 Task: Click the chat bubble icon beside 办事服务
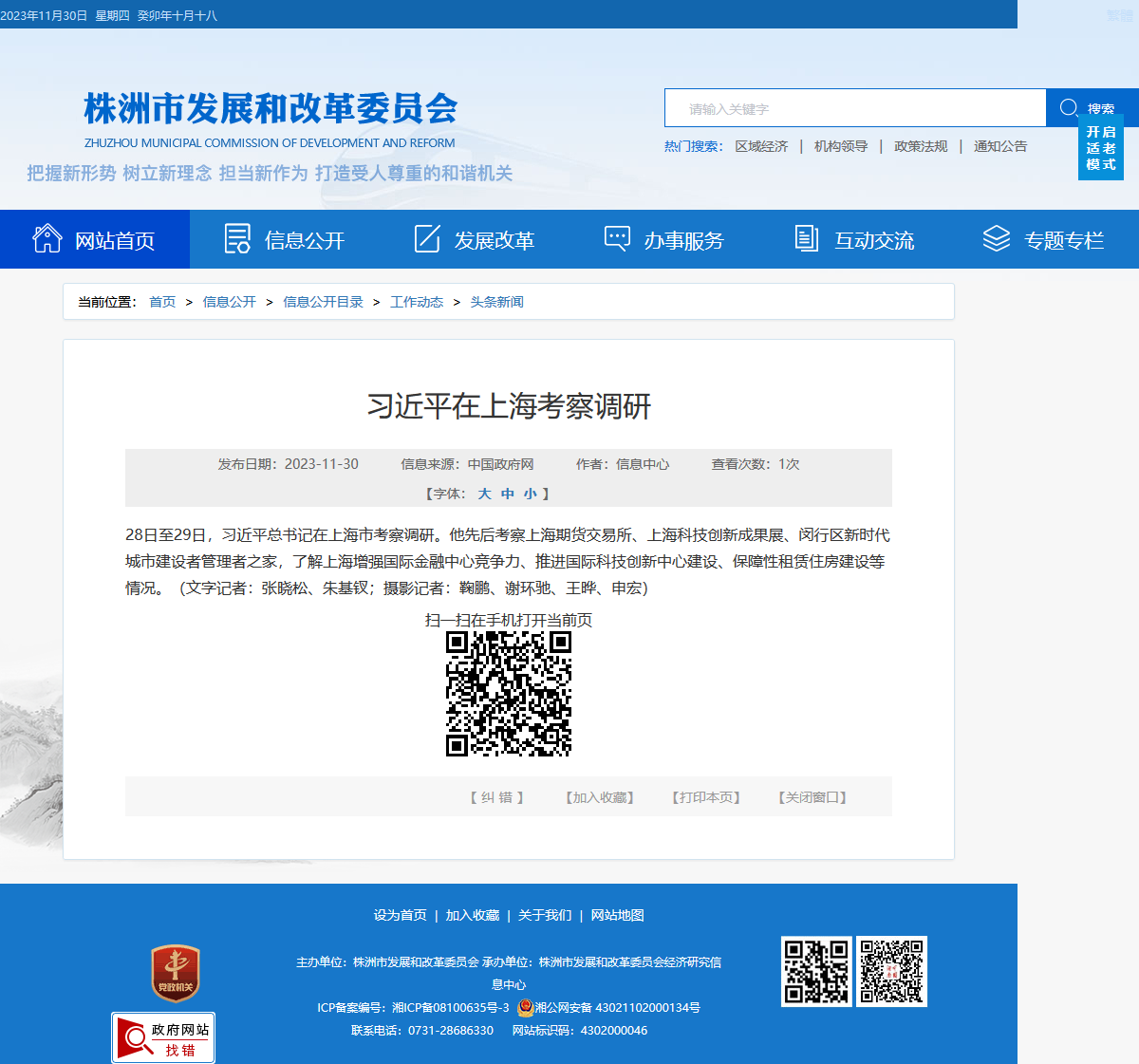[617, 238]
